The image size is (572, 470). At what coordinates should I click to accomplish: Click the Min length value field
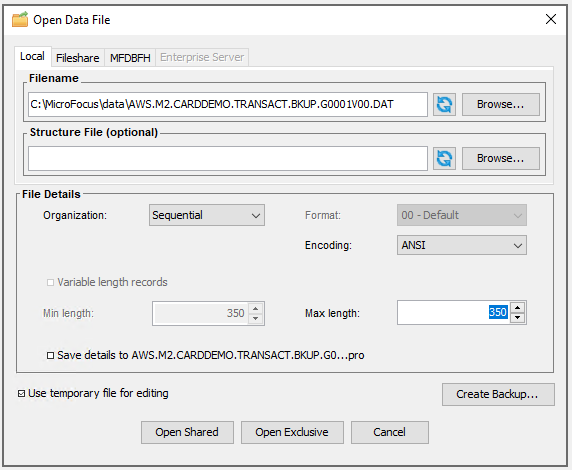point(200,313)
